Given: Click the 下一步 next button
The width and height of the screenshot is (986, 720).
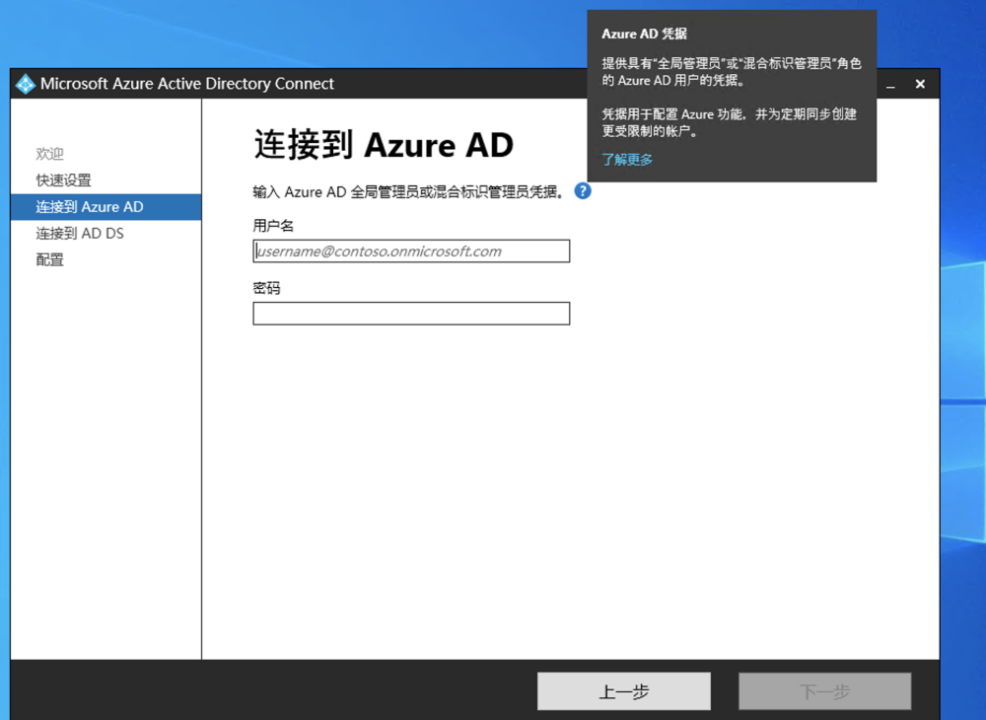Looking at the screenshot, I should coord(824,691).
